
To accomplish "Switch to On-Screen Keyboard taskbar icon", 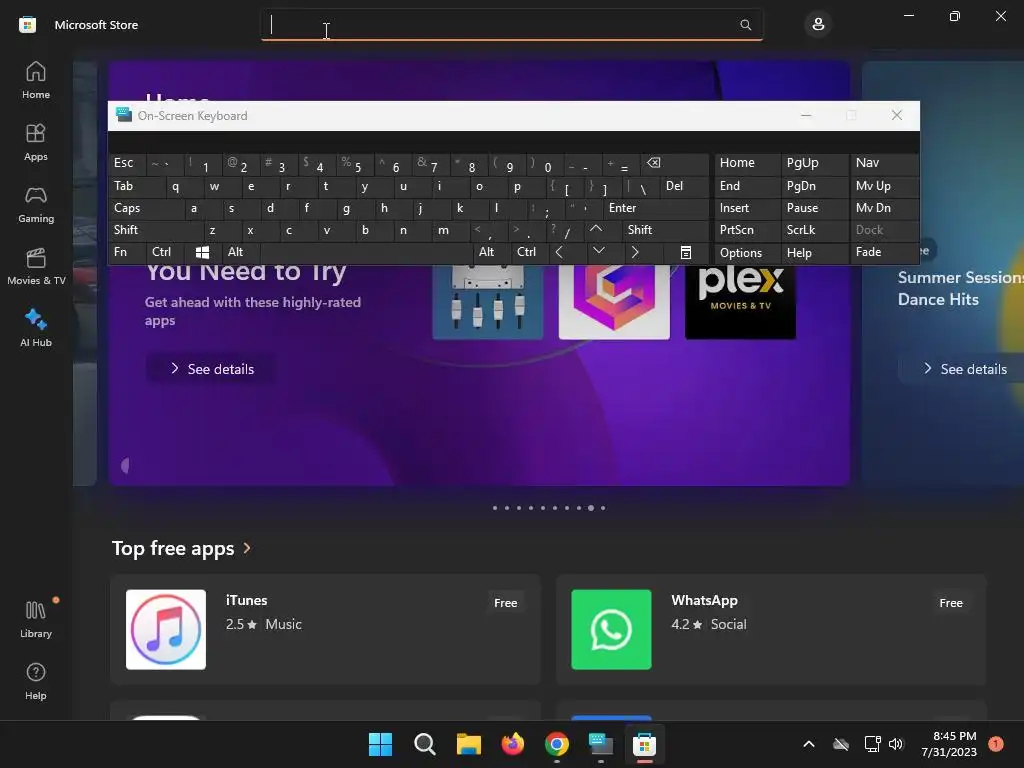I will pos(601,744).
